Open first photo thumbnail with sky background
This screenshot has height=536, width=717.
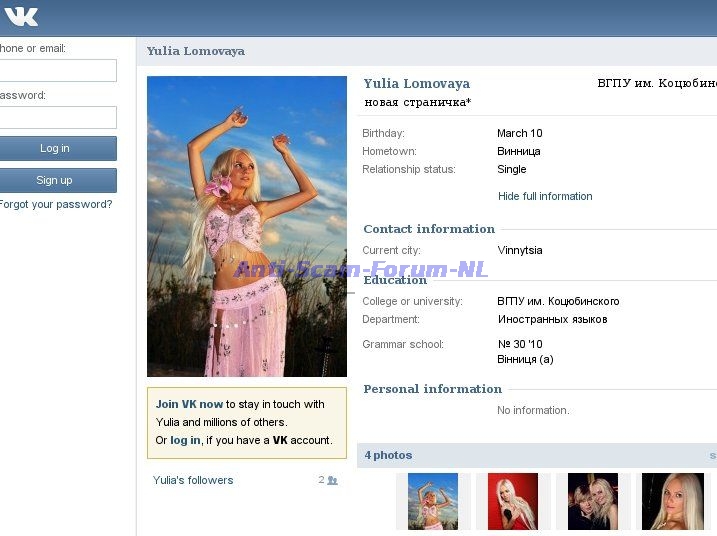tap(432, 501)
